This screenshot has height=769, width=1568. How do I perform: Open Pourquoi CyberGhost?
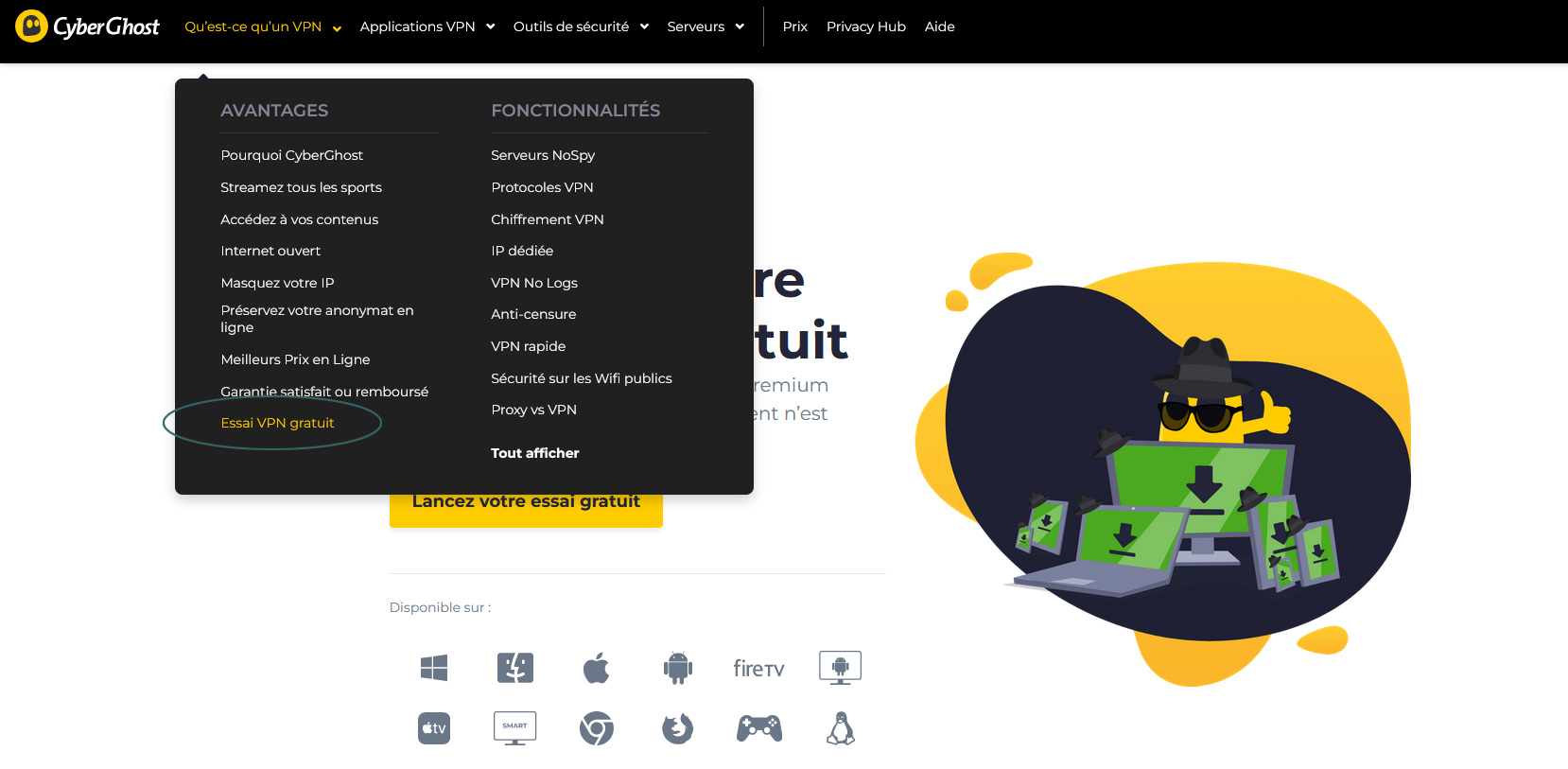(x=292, y=155)
